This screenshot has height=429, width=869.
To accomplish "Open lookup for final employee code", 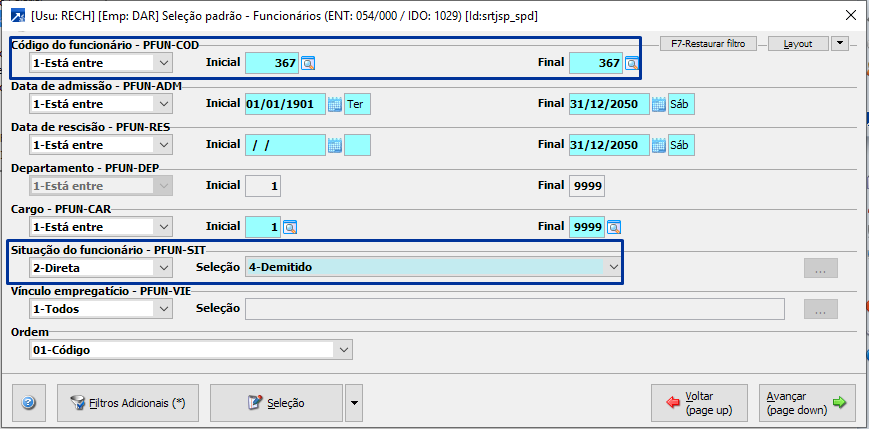I will point(632,64).
